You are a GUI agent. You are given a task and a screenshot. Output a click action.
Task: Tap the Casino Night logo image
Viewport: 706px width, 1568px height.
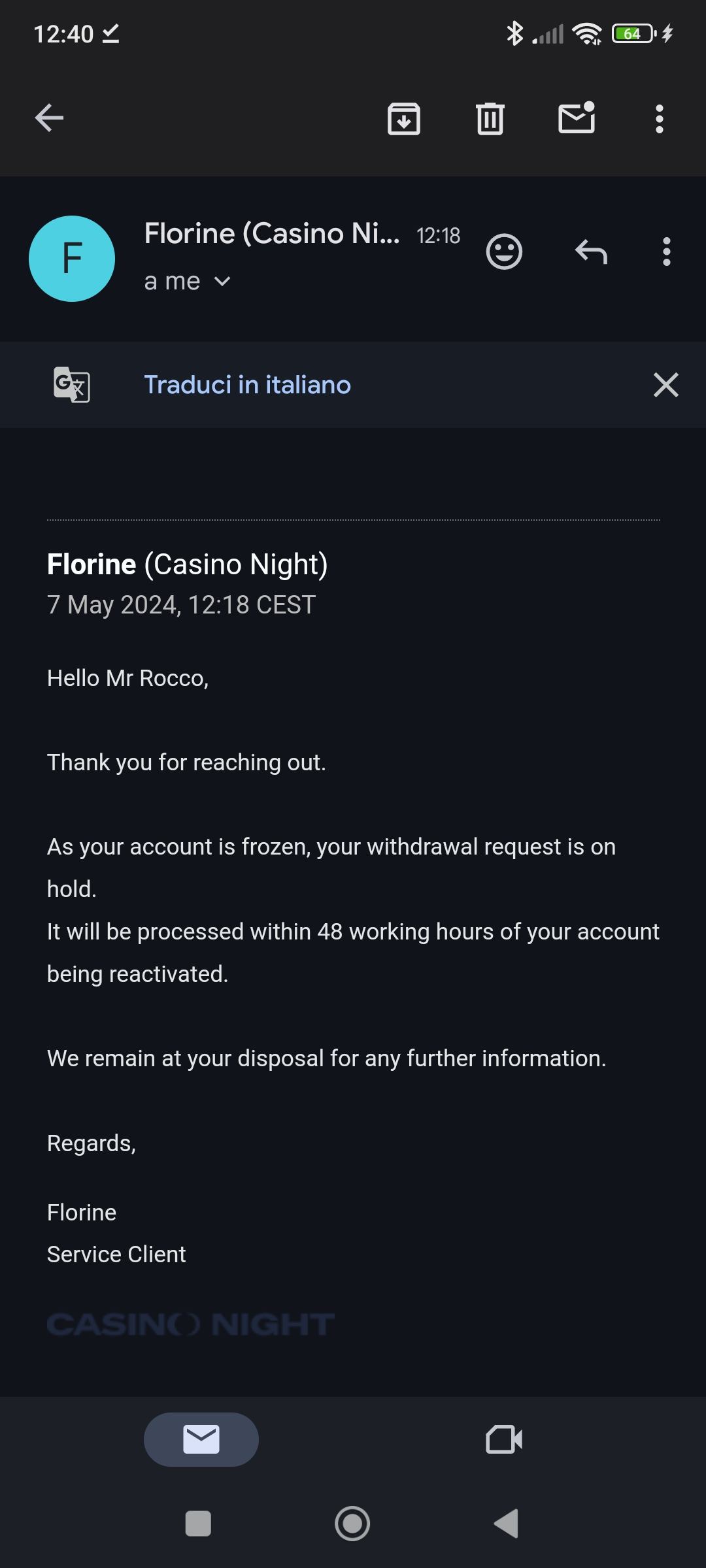(x=190, y=1325)
